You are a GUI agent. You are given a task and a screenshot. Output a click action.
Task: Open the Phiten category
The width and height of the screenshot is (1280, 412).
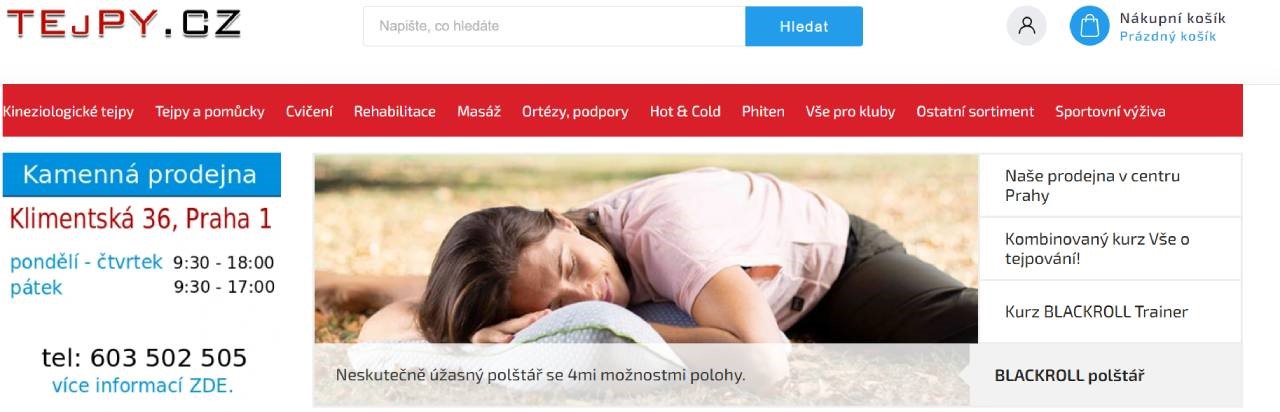[763, 111]
